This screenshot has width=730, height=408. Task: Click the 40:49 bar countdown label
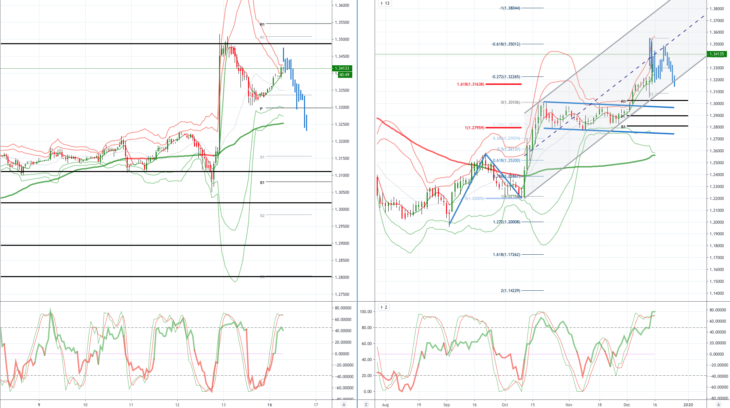pyautogui.click(x=344, y=75)
